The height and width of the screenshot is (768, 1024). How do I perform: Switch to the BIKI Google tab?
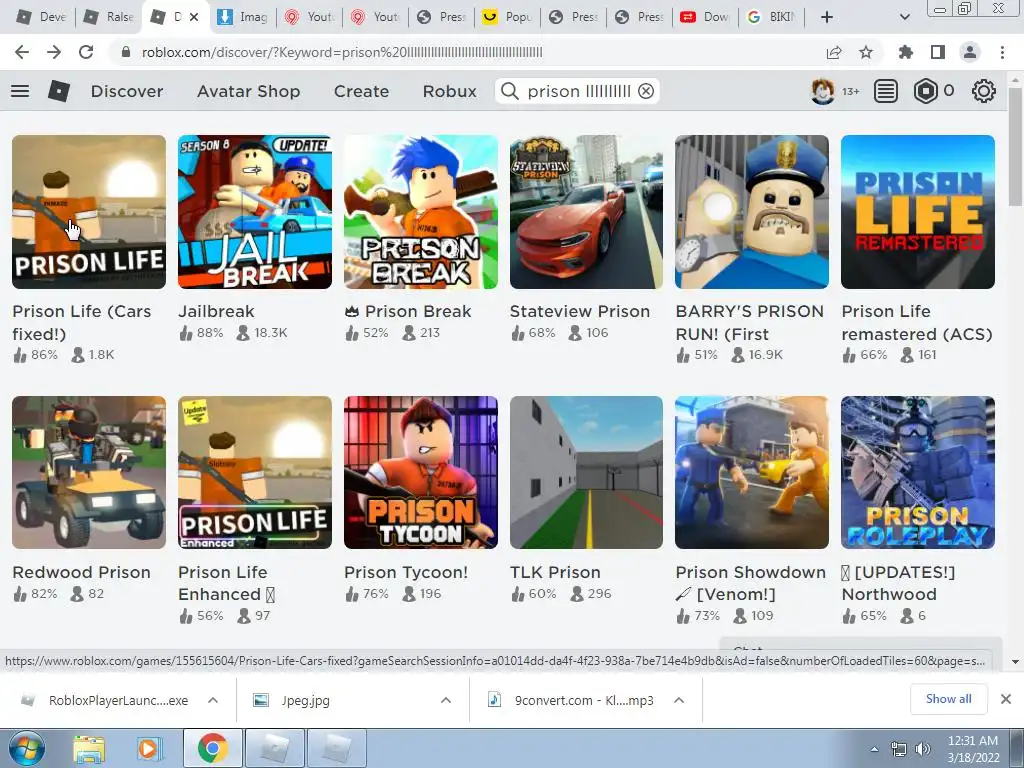coord(772,17)
